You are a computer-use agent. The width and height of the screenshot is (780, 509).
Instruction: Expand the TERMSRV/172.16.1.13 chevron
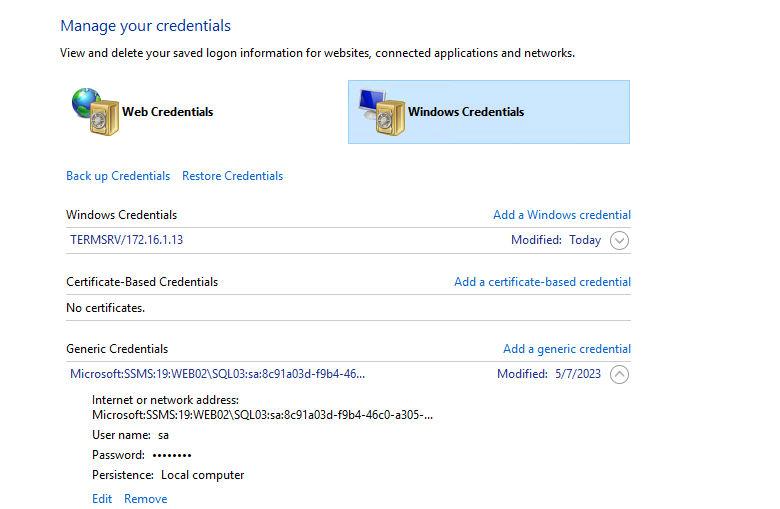(x=619, y=240)
